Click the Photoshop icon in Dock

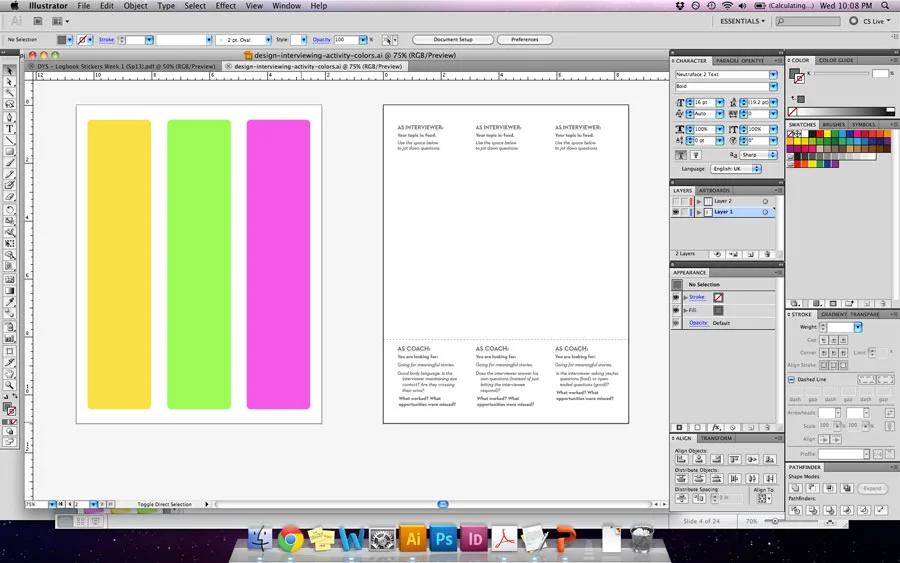coord(444,538)
